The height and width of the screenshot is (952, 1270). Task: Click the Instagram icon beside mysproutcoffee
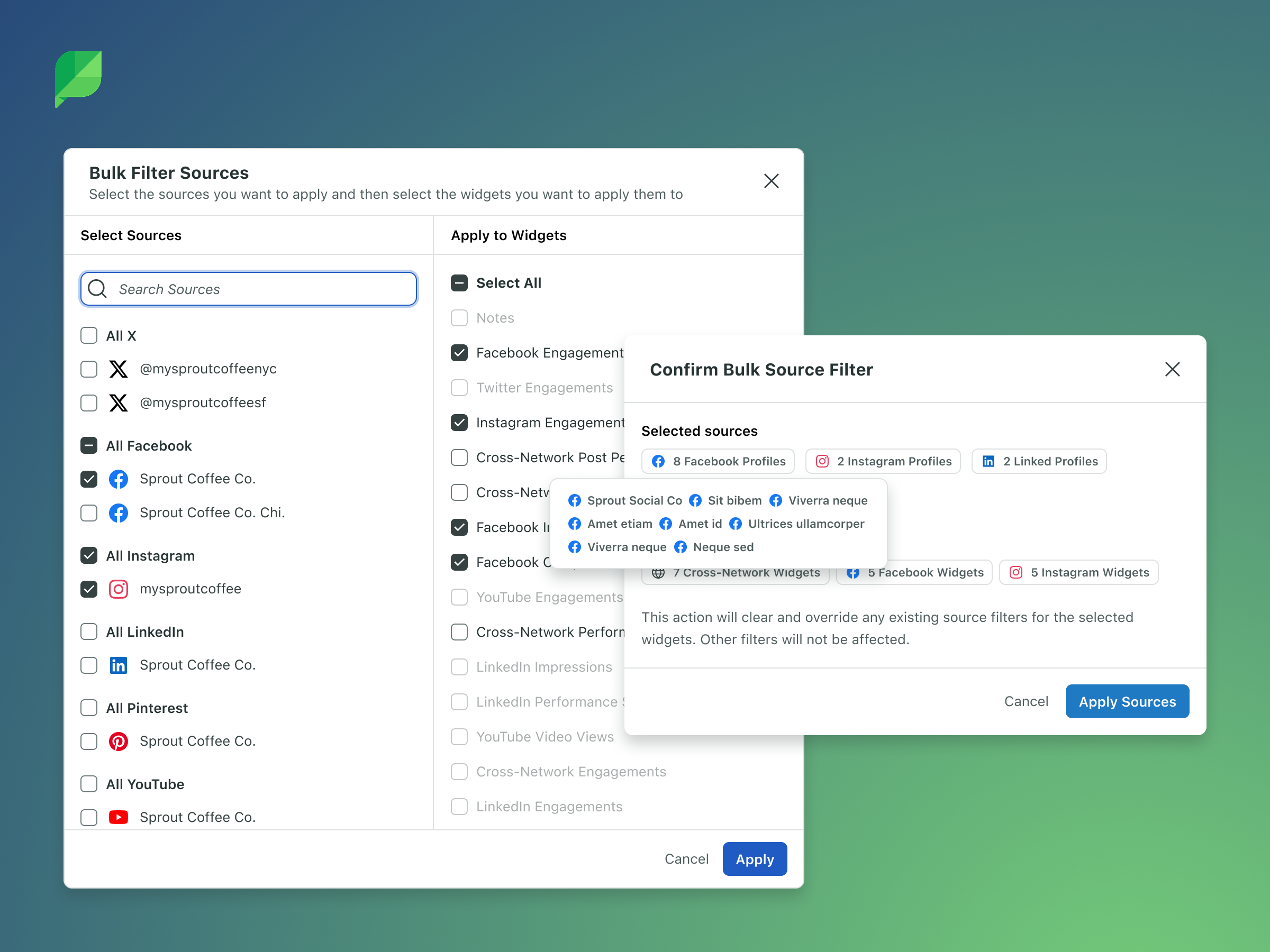click(119, 589)
